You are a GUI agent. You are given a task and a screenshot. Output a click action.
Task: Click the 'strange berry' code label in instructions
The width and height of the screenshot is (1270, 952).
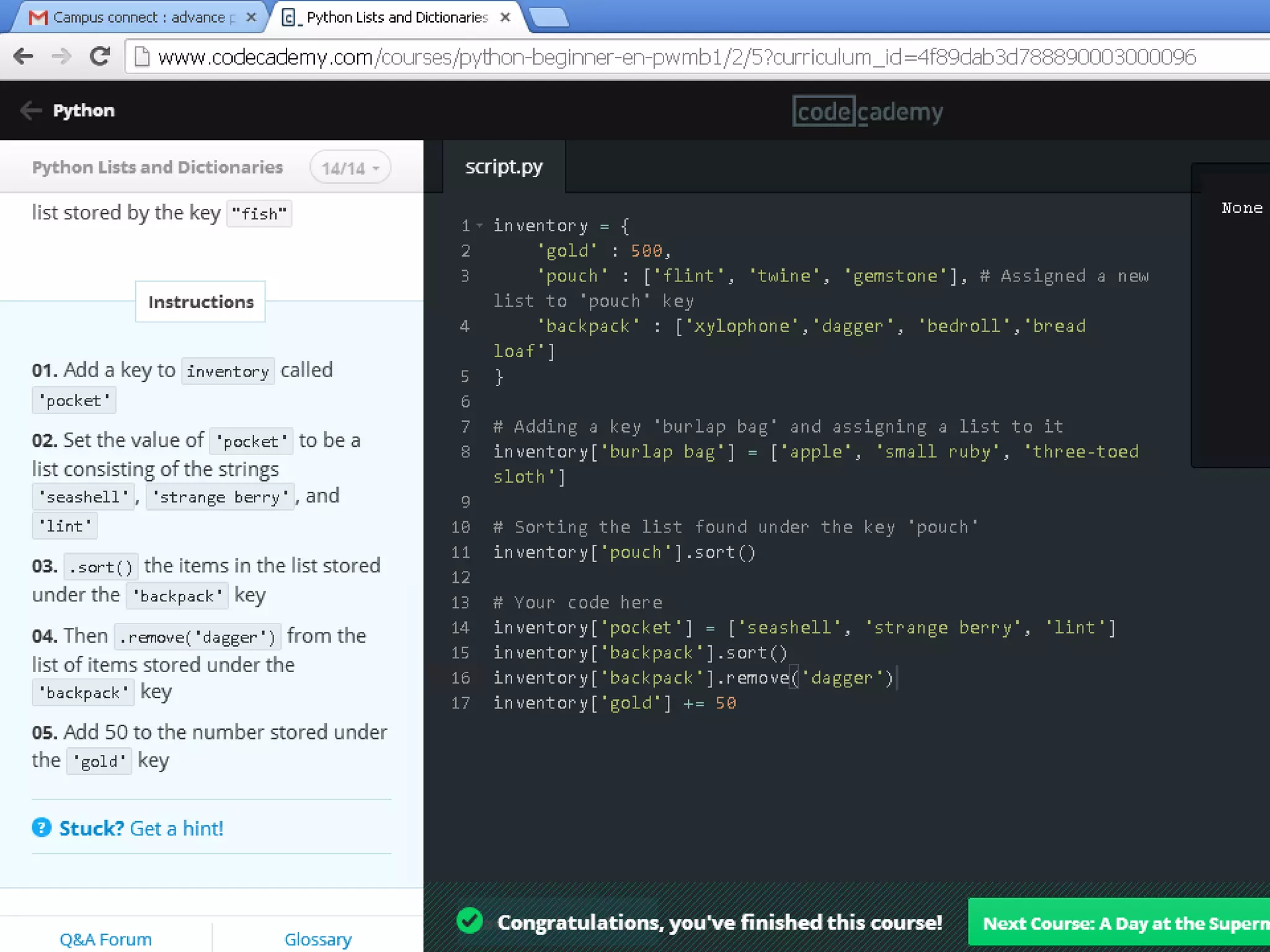[x=220, y=497]
